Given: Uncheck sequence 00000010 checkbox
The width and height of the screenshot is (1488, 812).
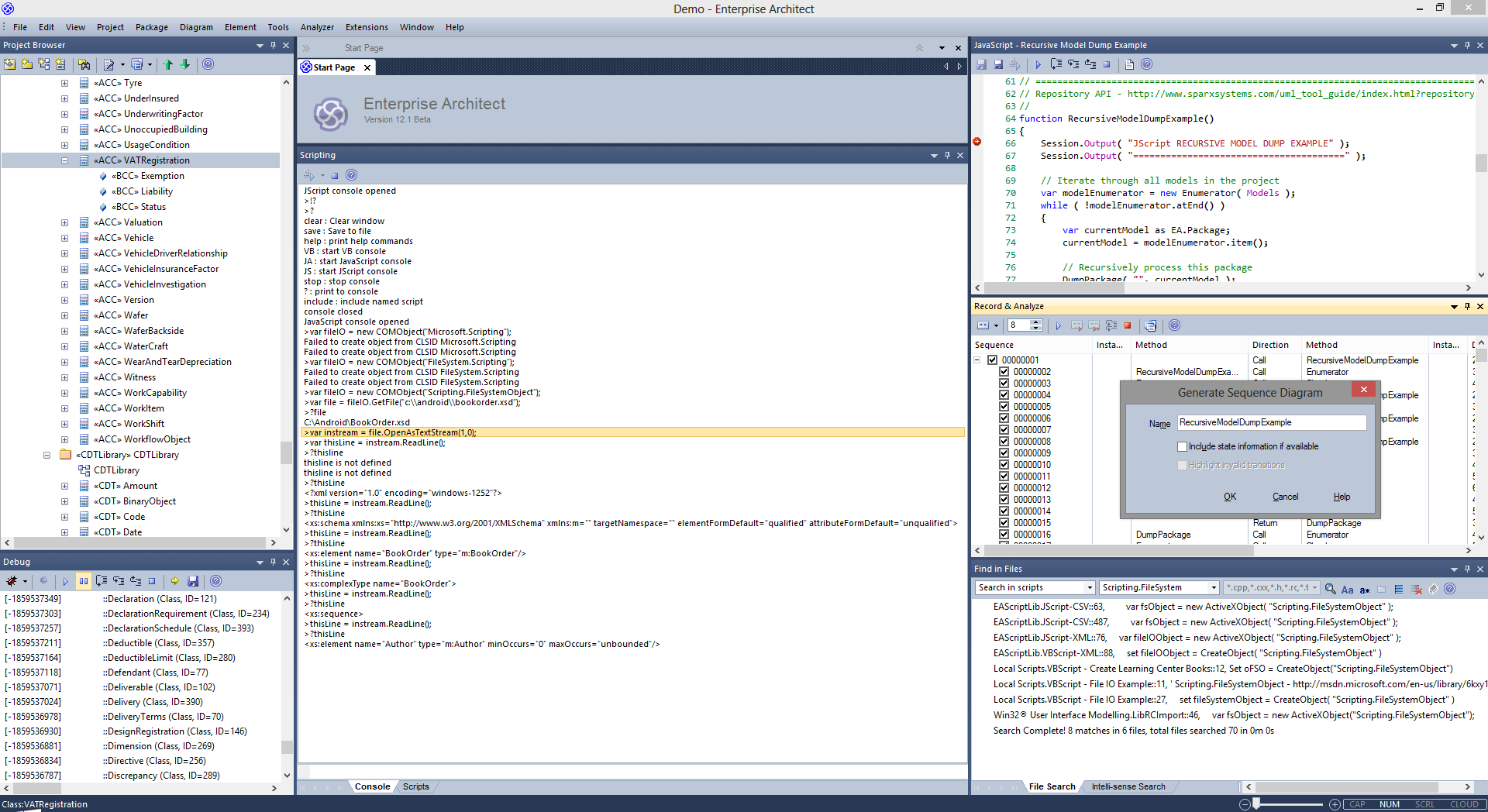Looking at the screenshot, I should pos(1004,465).
